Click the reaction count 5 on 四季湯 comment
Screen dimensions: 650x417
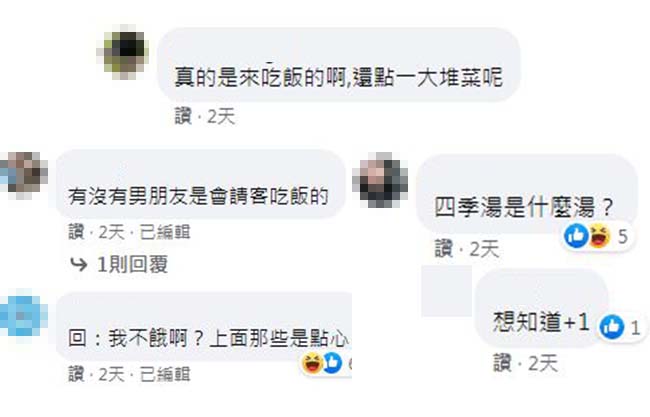pyautogui.click(x=623, y=237)
